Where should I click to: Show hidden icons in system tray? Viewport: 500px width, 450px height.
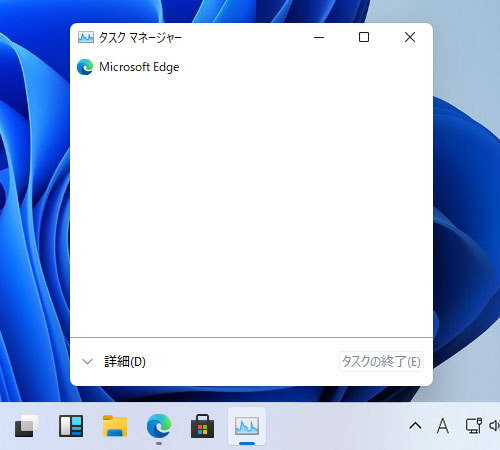(415, 426)
